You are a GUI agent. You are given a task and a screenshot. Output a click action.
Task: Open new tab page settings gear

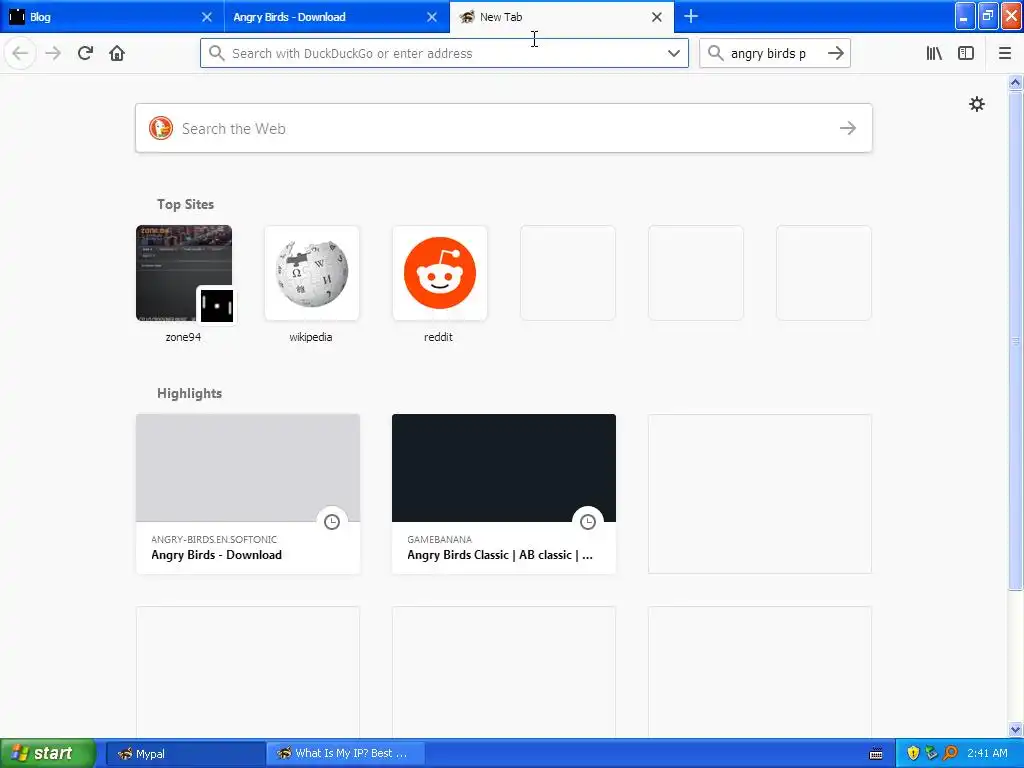click(x=976, y=104)
